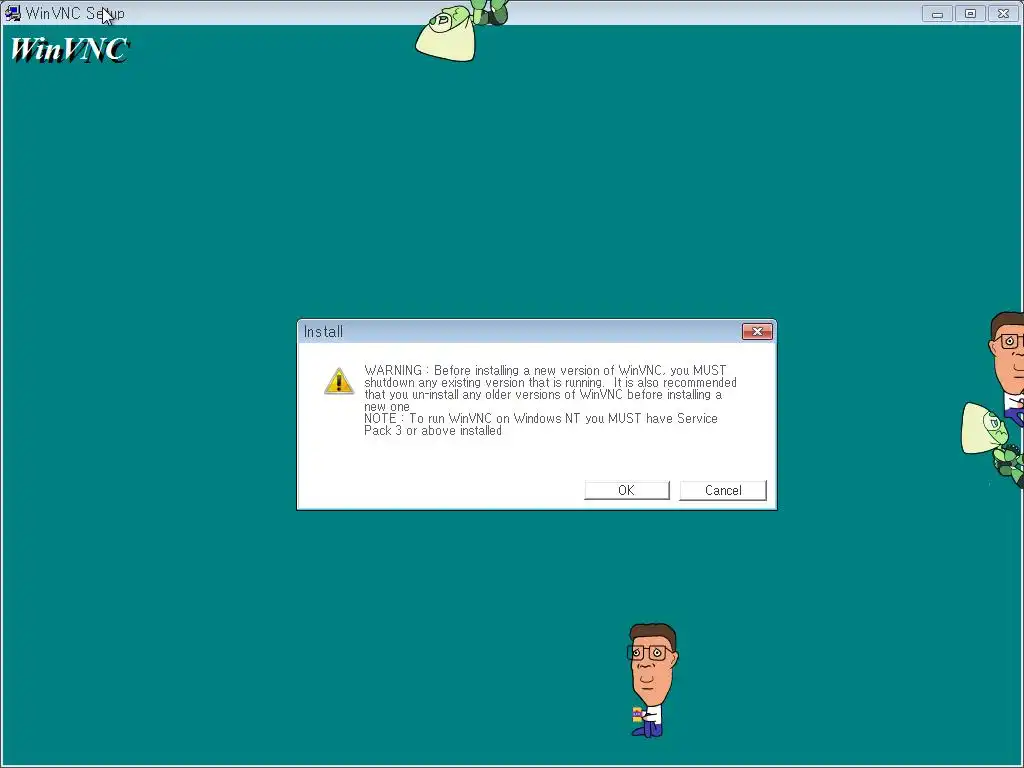Image resolution: width=1024 pixels, height=768 pixels.
Task: Click the WinVNC Setup title bar icon
Action: 12,13
